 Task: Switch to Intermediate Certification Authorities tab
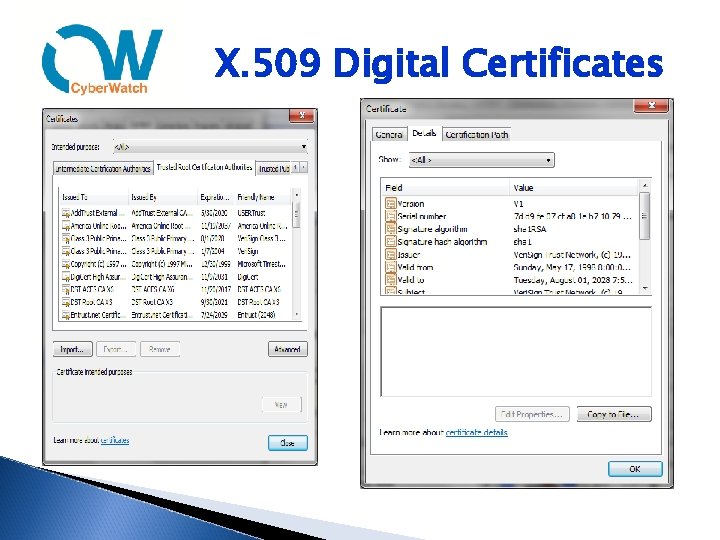pos(103,169)
